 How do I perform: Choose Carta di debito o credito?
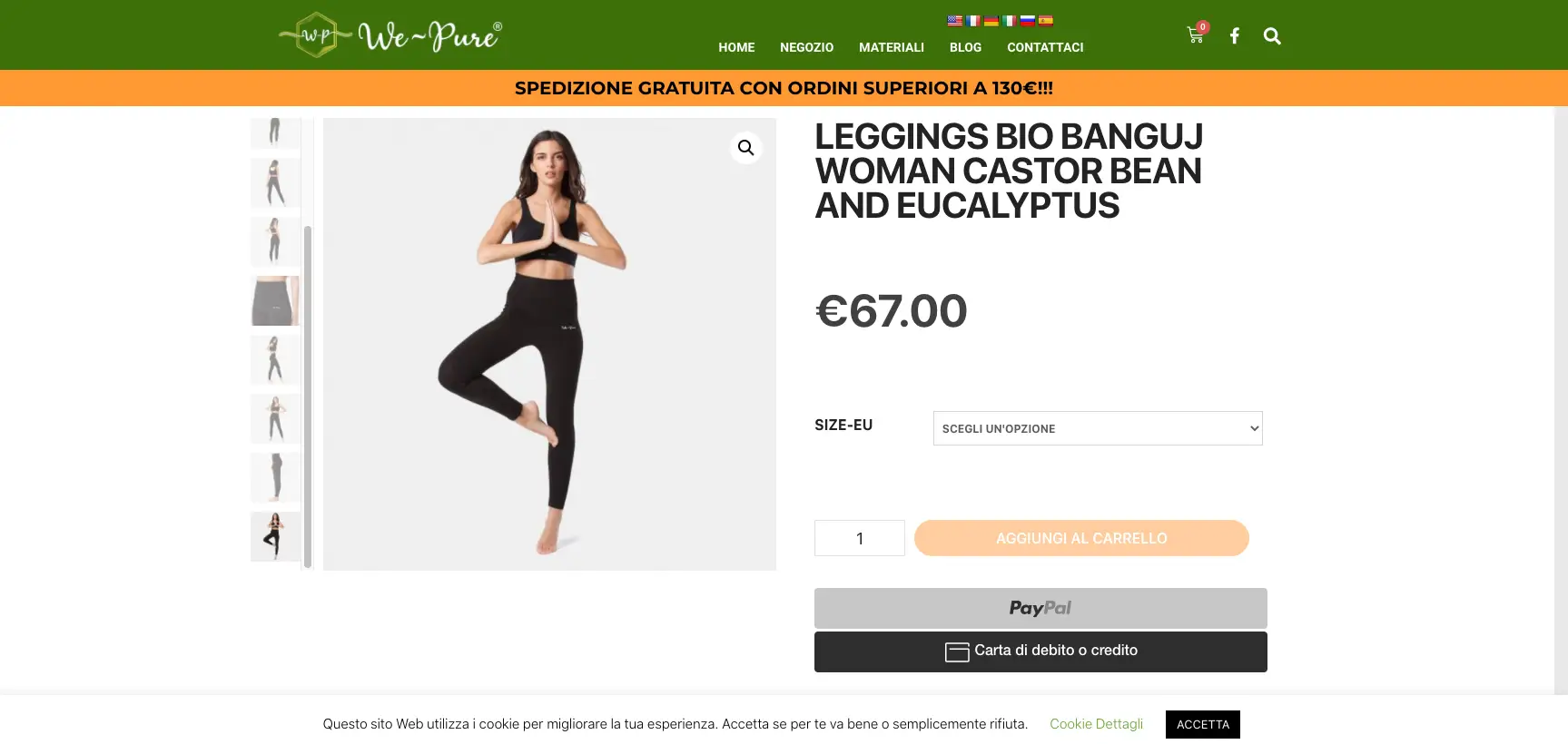point(1040,651)
